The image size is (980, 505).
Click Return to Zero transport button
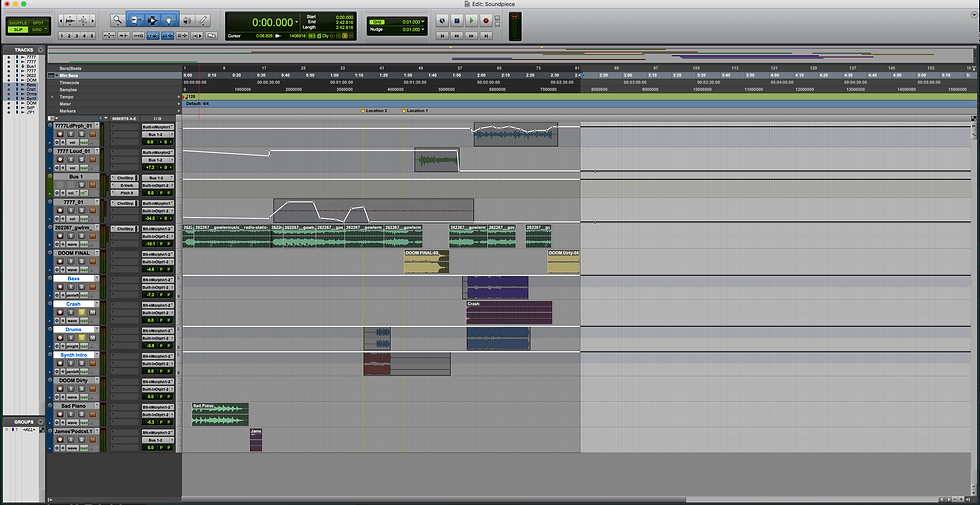click(x=442, y=36)
